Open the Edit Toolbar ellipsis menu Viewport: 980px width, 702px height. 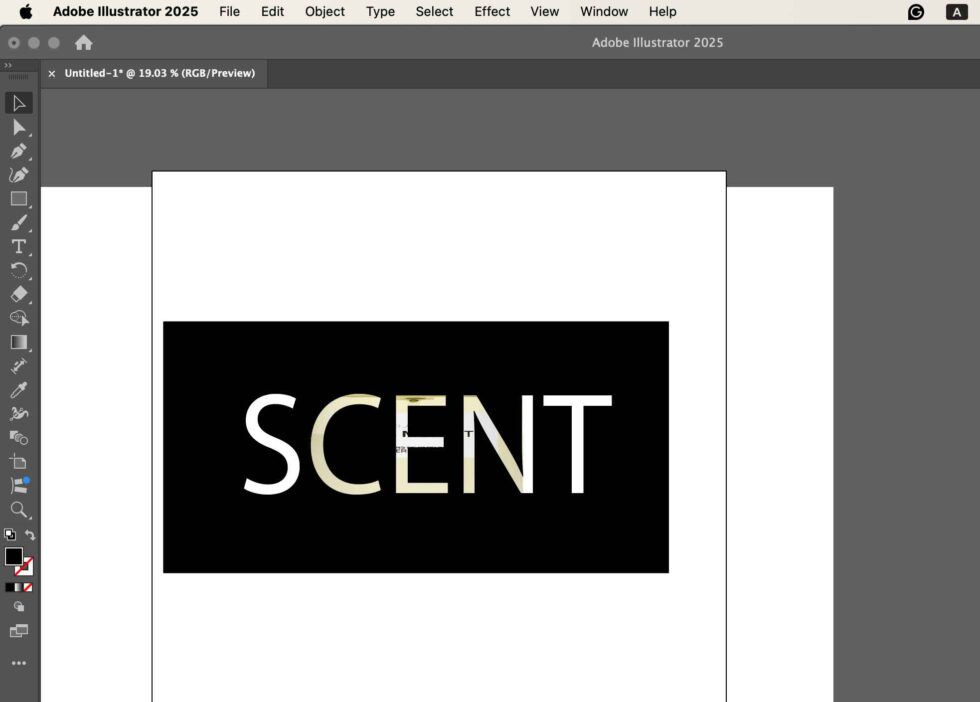(18, 662)
